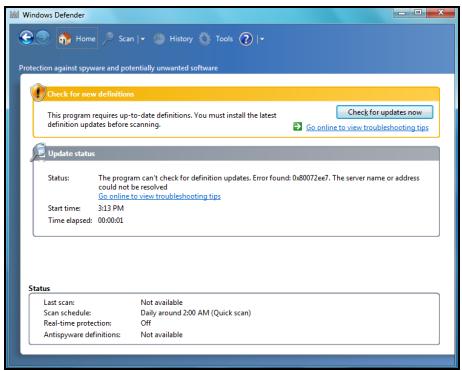
Task: Open the Tools menu item
Action: point(224,39)
